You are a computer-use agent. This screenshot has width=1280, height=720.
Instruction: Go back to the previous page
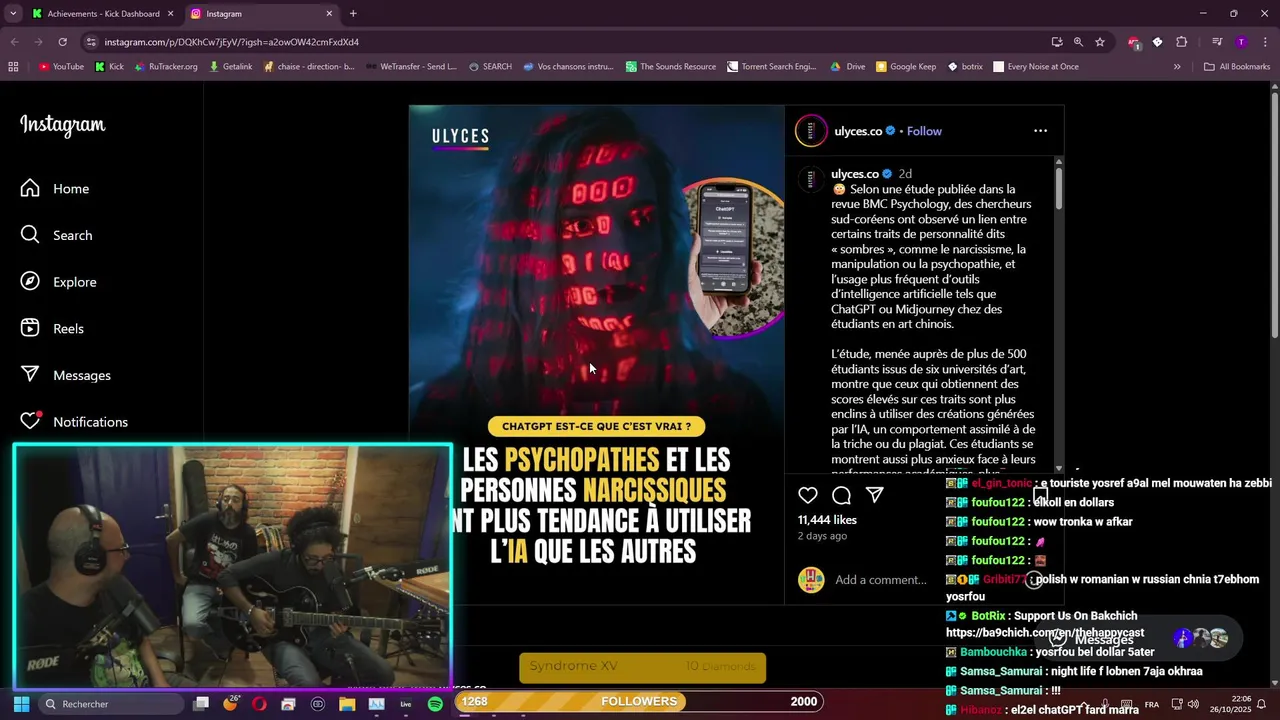coord(14,42)
